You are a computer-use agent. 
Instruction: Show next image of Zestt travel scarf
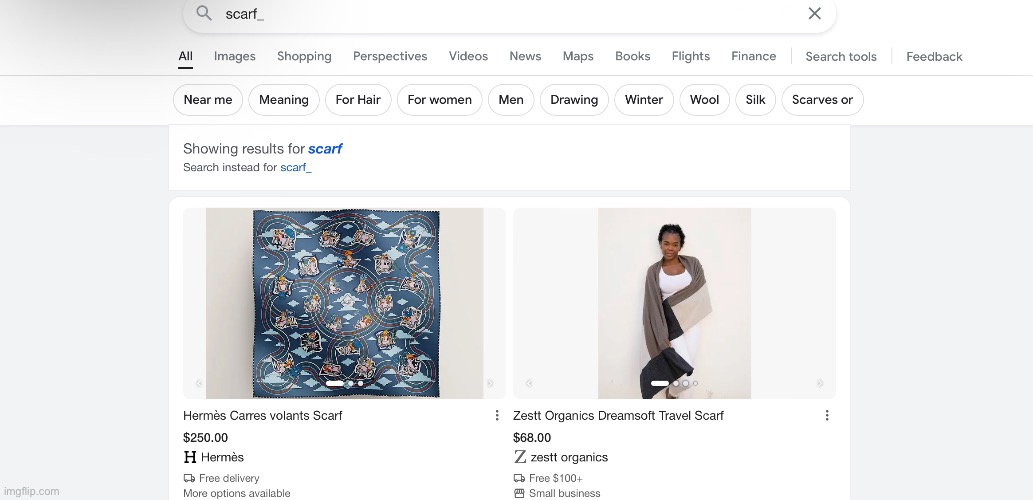pyautogui.click(x=820, y=383)
